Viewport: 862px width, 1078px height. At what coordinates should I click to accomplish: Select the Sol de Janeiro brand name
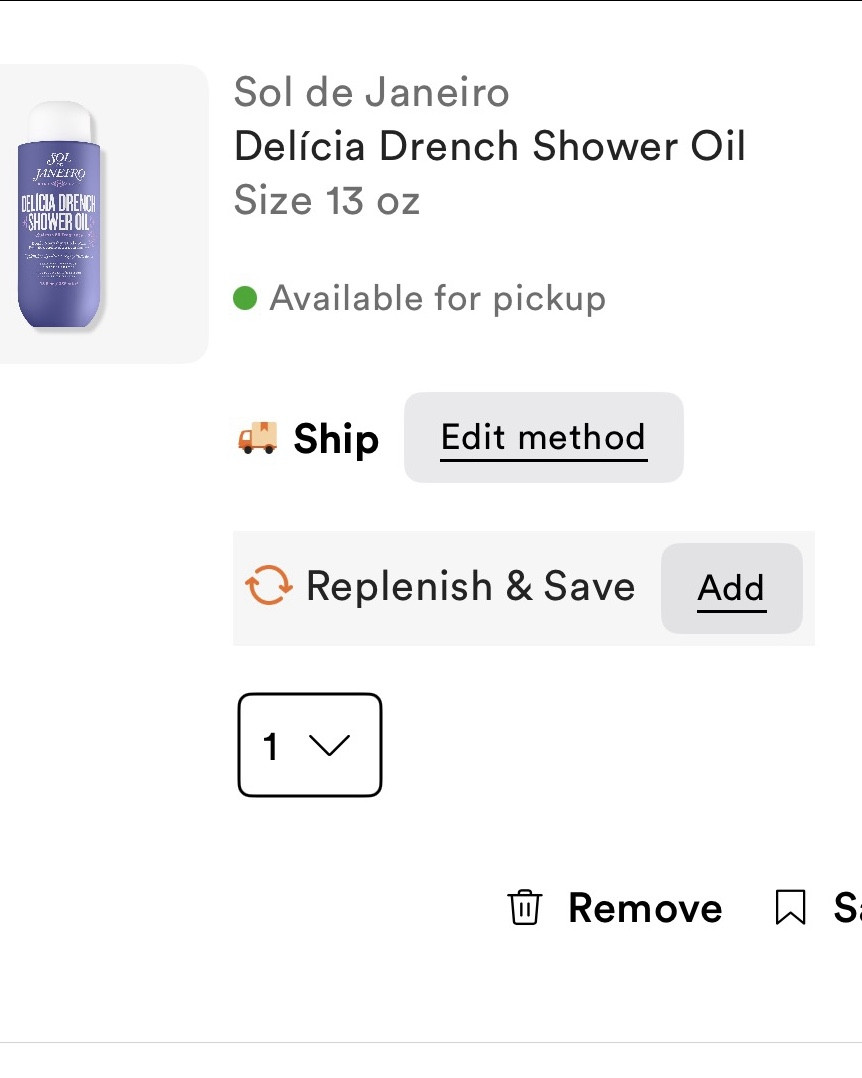371,91
